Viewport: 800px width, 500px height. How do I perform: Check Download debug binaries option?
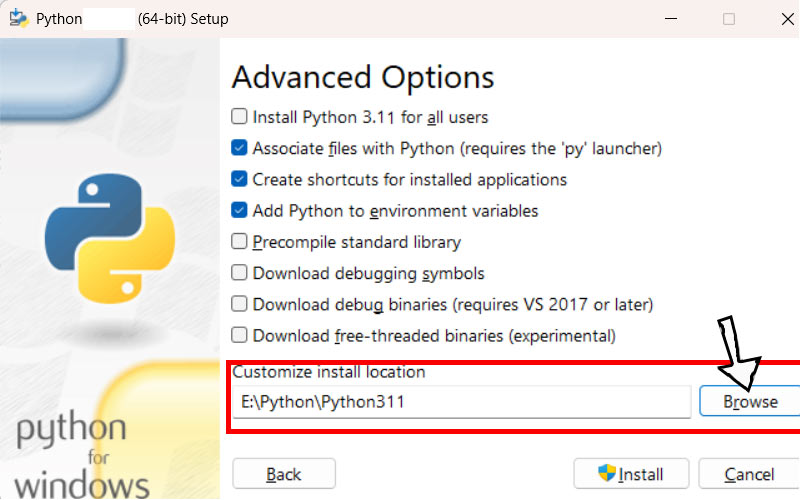click(240, 304)
